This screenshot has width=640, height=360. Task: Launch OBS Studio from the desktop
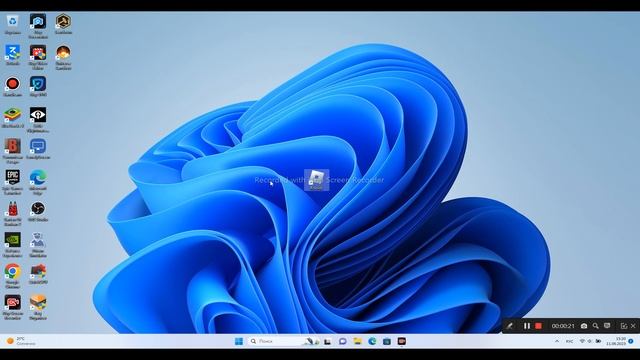point(38,212)
